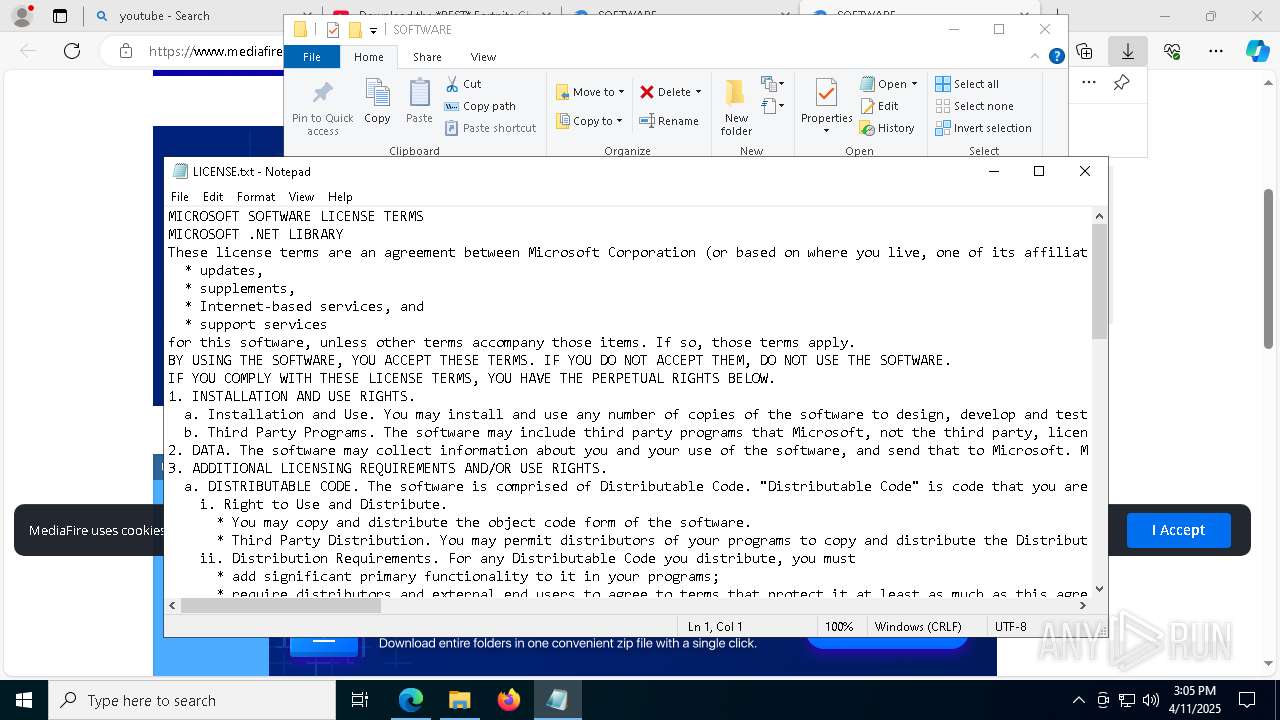
Task: Open Notepad View menu
Action: [x=301, y=197]
